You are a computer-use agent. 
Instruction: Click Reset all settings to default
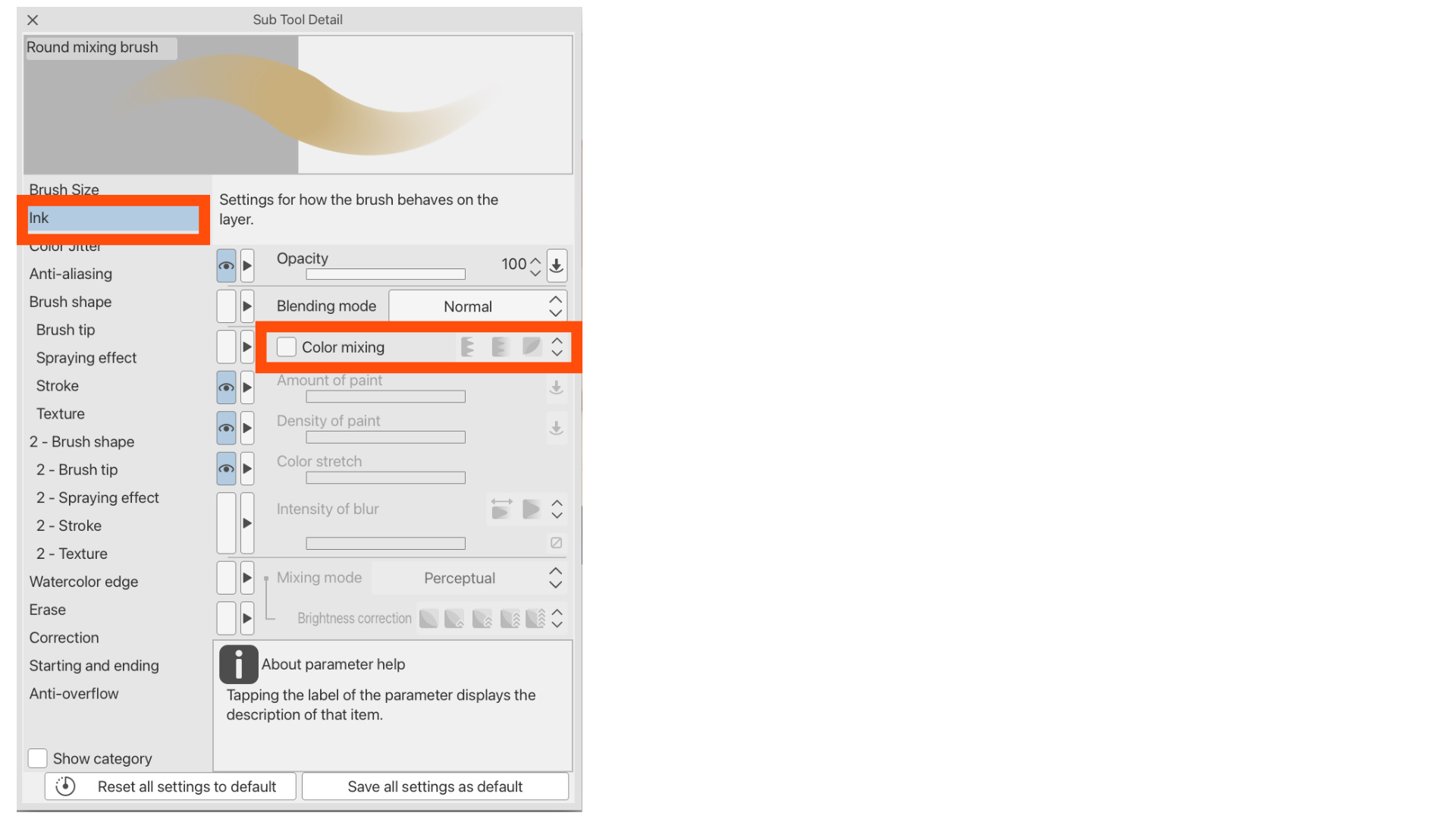[x=170, y=786]
